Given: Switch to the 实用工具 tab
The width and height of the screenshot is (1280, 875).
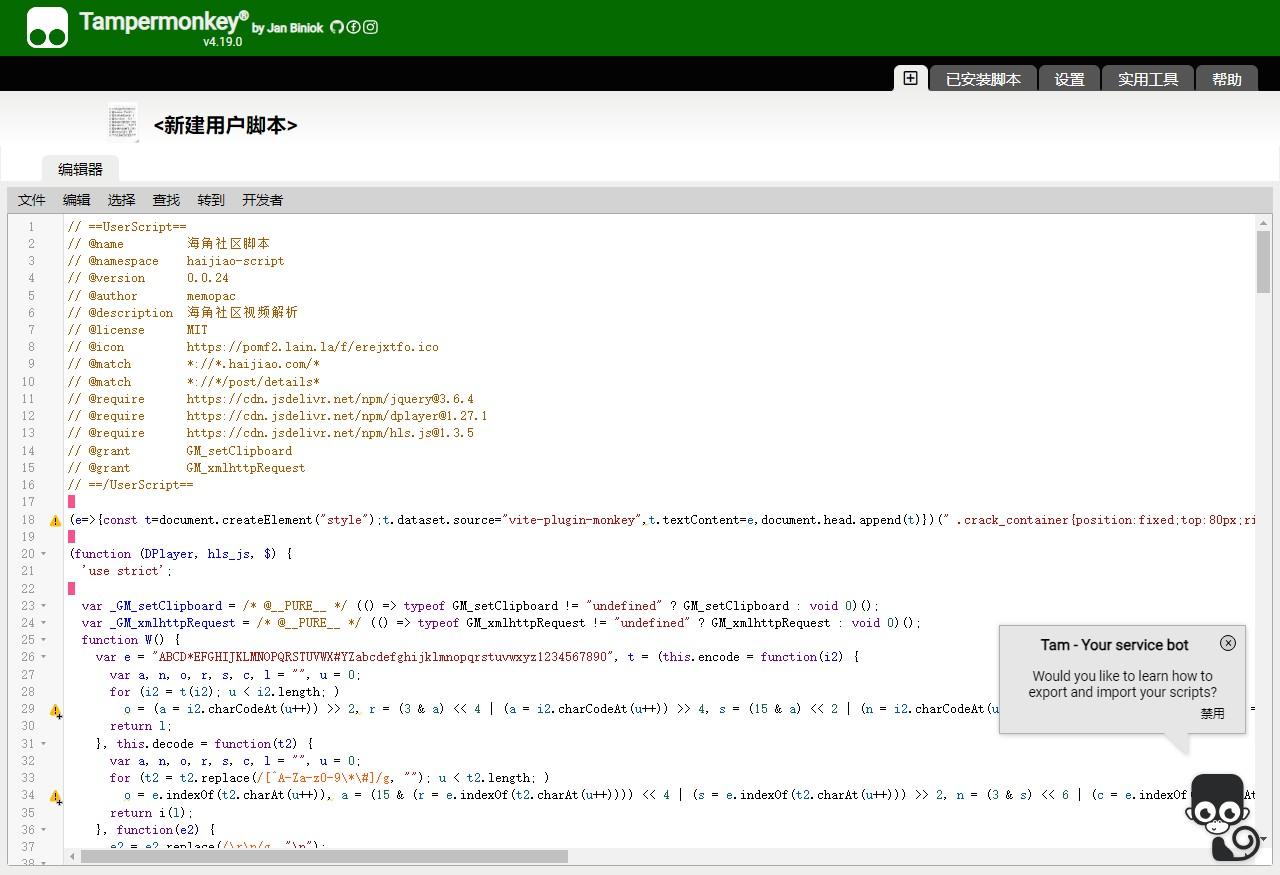Looking at the screenshot, I should click(1148, 79).
